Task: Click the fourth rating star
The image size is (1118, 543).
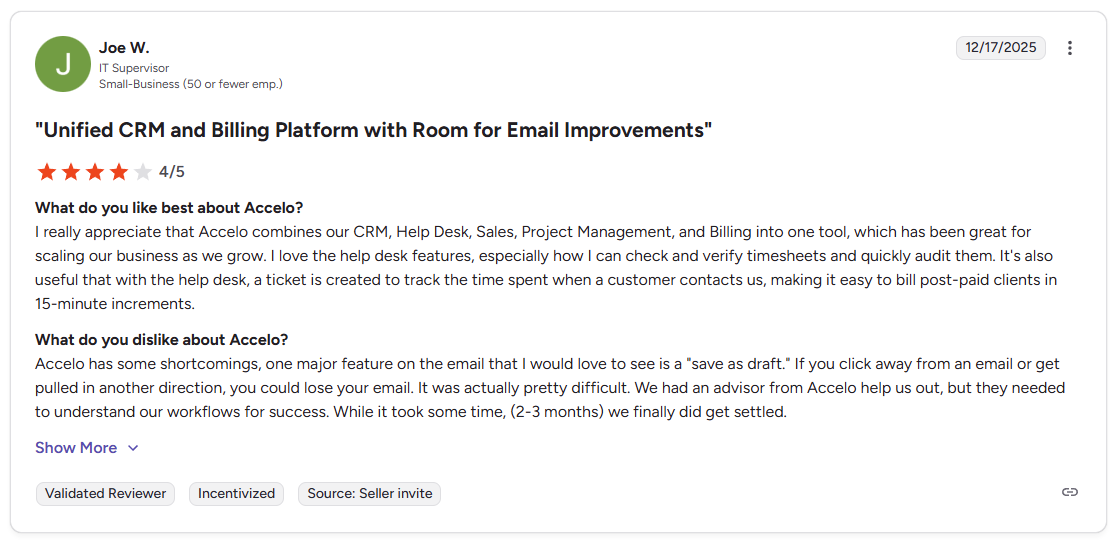Action: coord(119,172)
